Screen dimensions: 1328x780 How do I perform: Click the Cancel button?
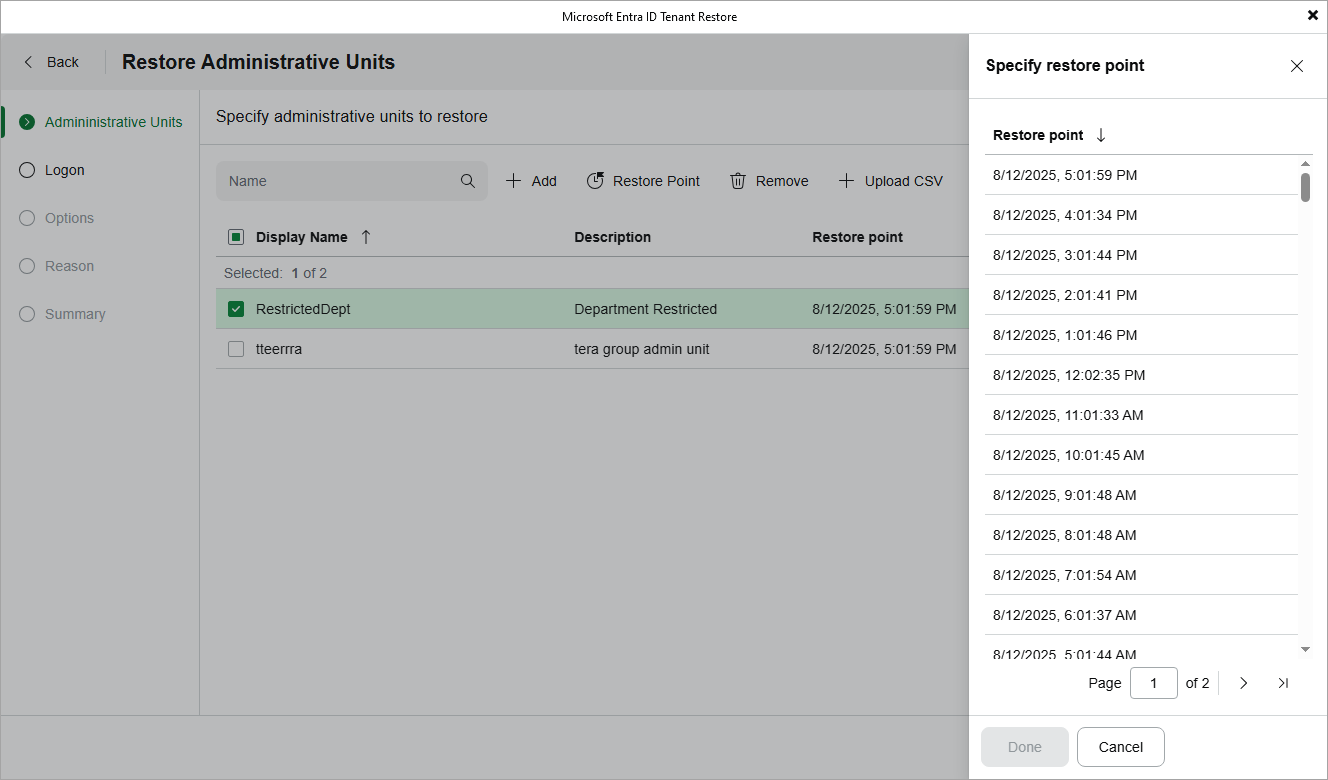1120,747
